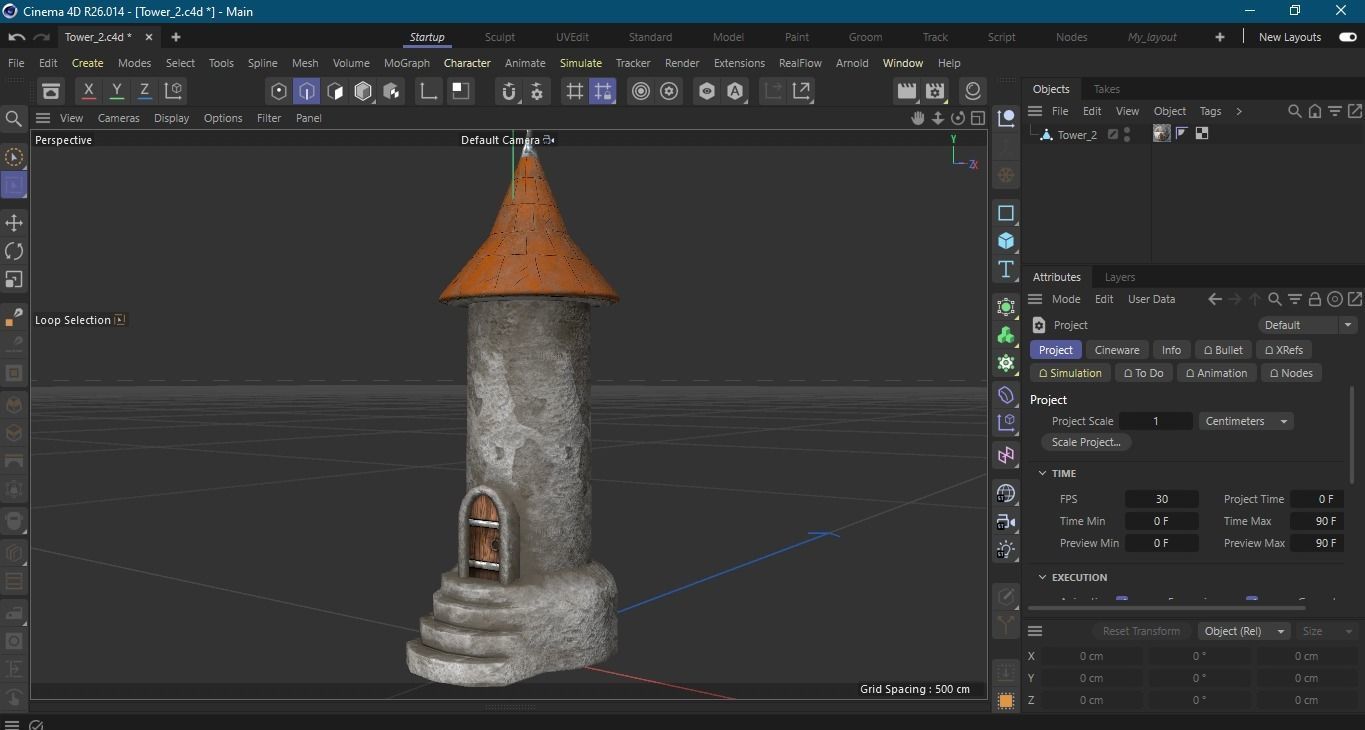Toggle the coordinate system icon
Image resolution: width=1365 pixels, height=730 pixels.
[173, 91]
